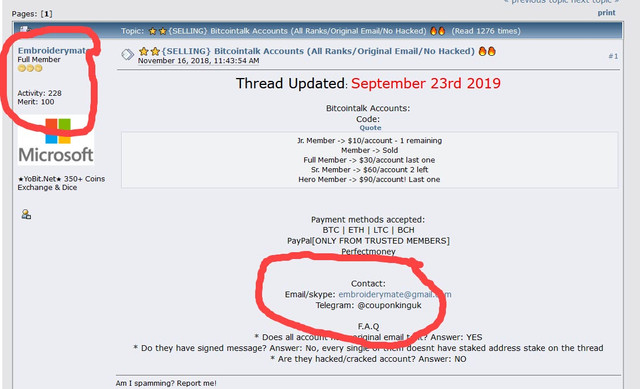Click the line 'Full Member -> $30/account last one'
Image resolution: width=640 pixels, height=389 pixels.
pos(369,160)
